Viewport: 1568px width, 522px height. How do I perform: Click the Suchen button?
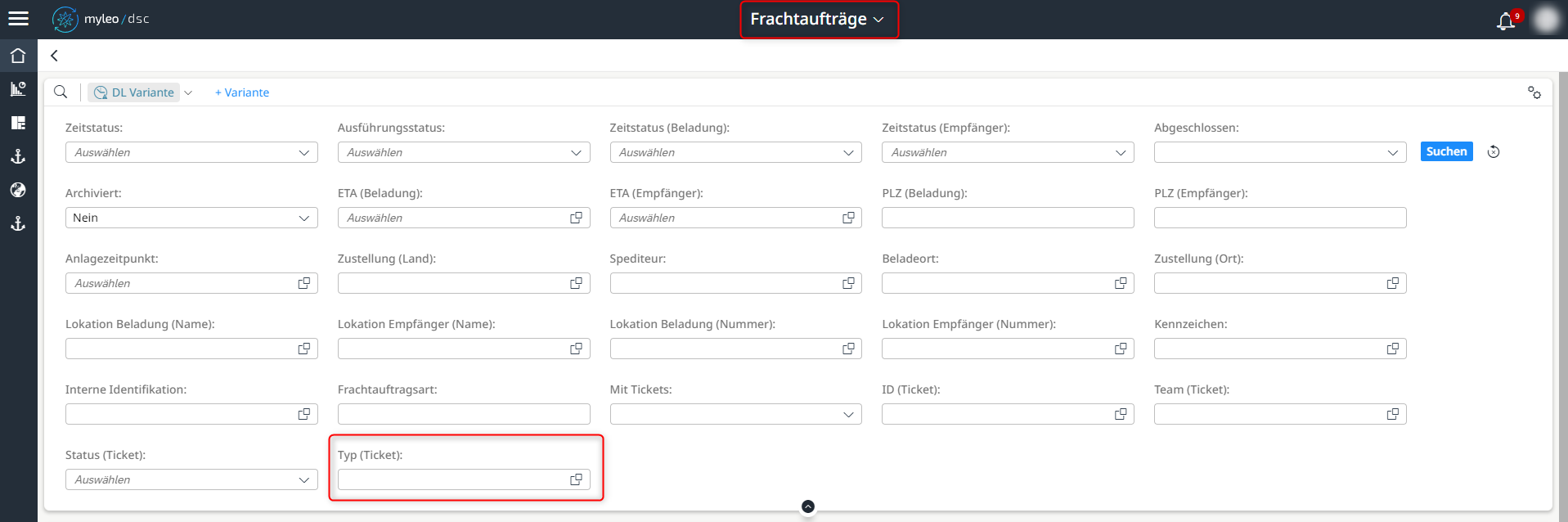click(1446, 151)
